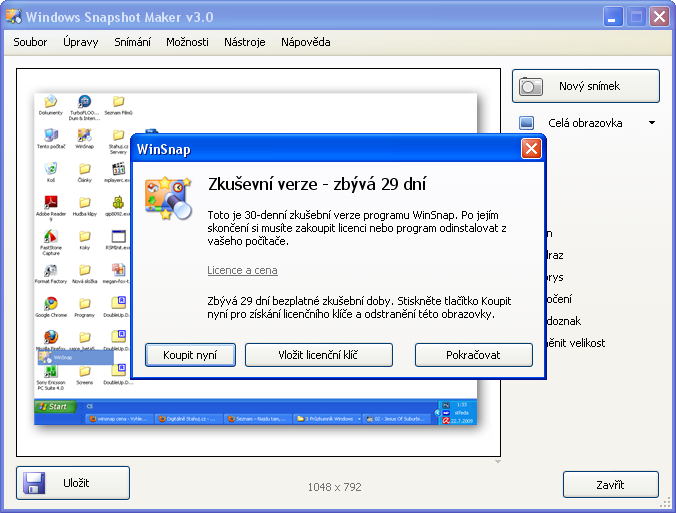Viewport: 676px width, 513px height.
Task: Click the Články folder in the preview
Action: pyautogui.click(x=84, y=172)
